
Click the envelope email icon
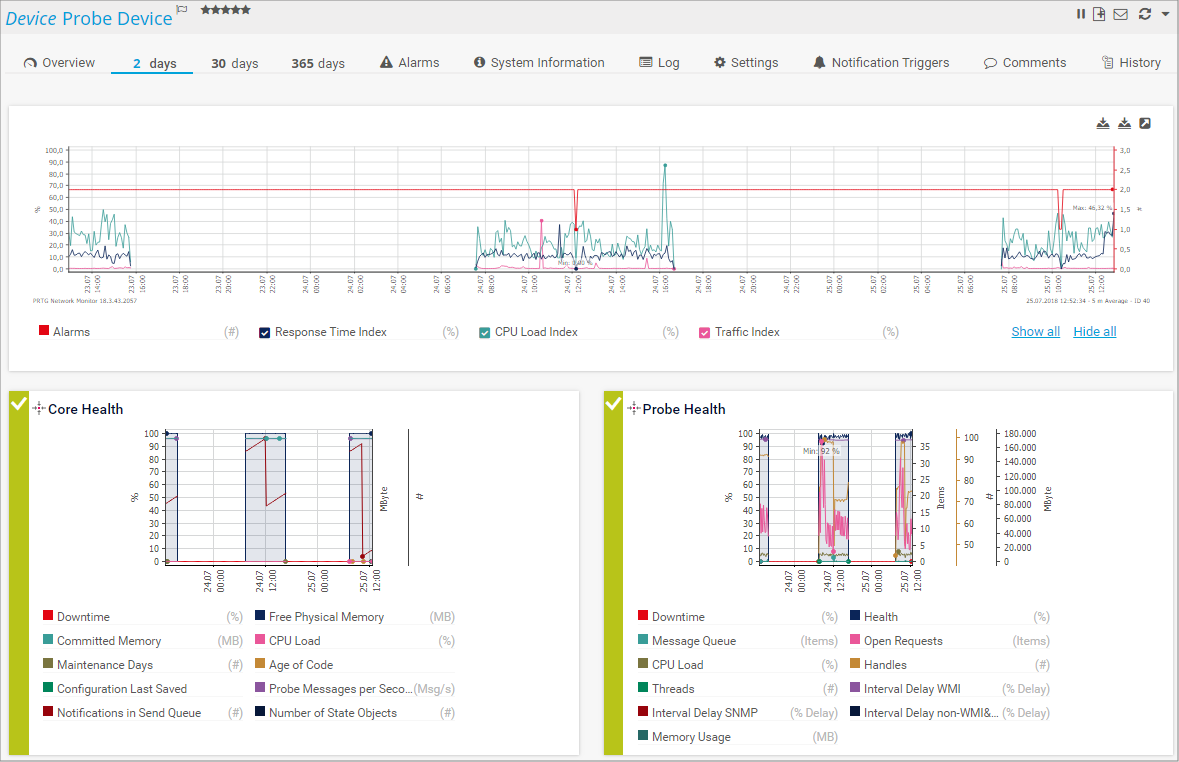click(1120, 14)
